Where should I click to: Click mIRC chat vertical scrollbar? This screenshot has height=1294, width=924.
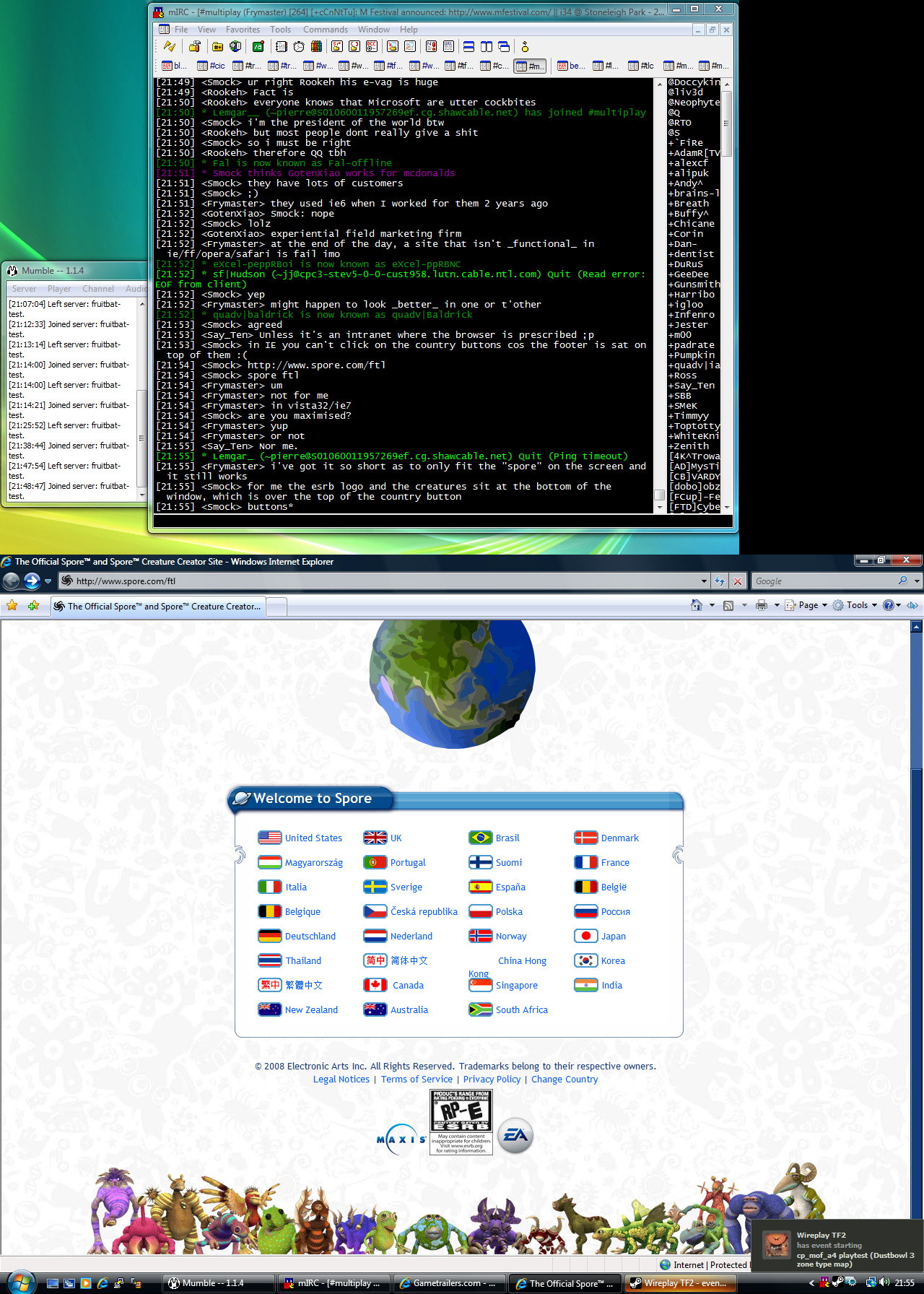point(659,296)
